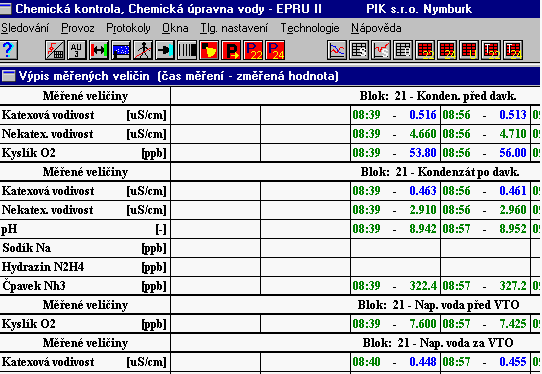This screenshot has width=542, height=374.
Task: Click the 08:57 - 327.2 Čpavek cell
Action: click(485, 286)
